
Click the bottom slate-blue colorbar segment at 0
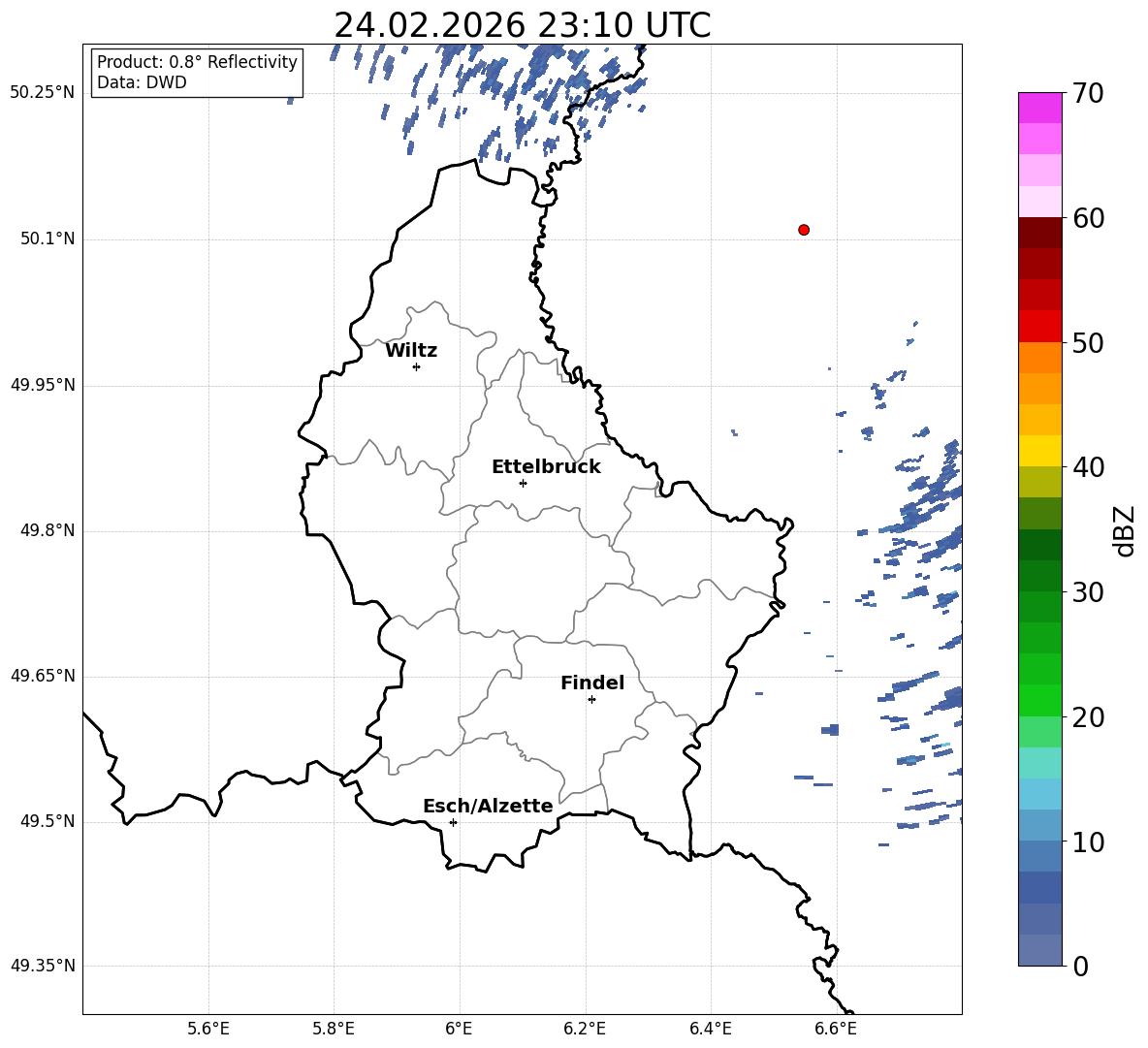click(1039, 950)
